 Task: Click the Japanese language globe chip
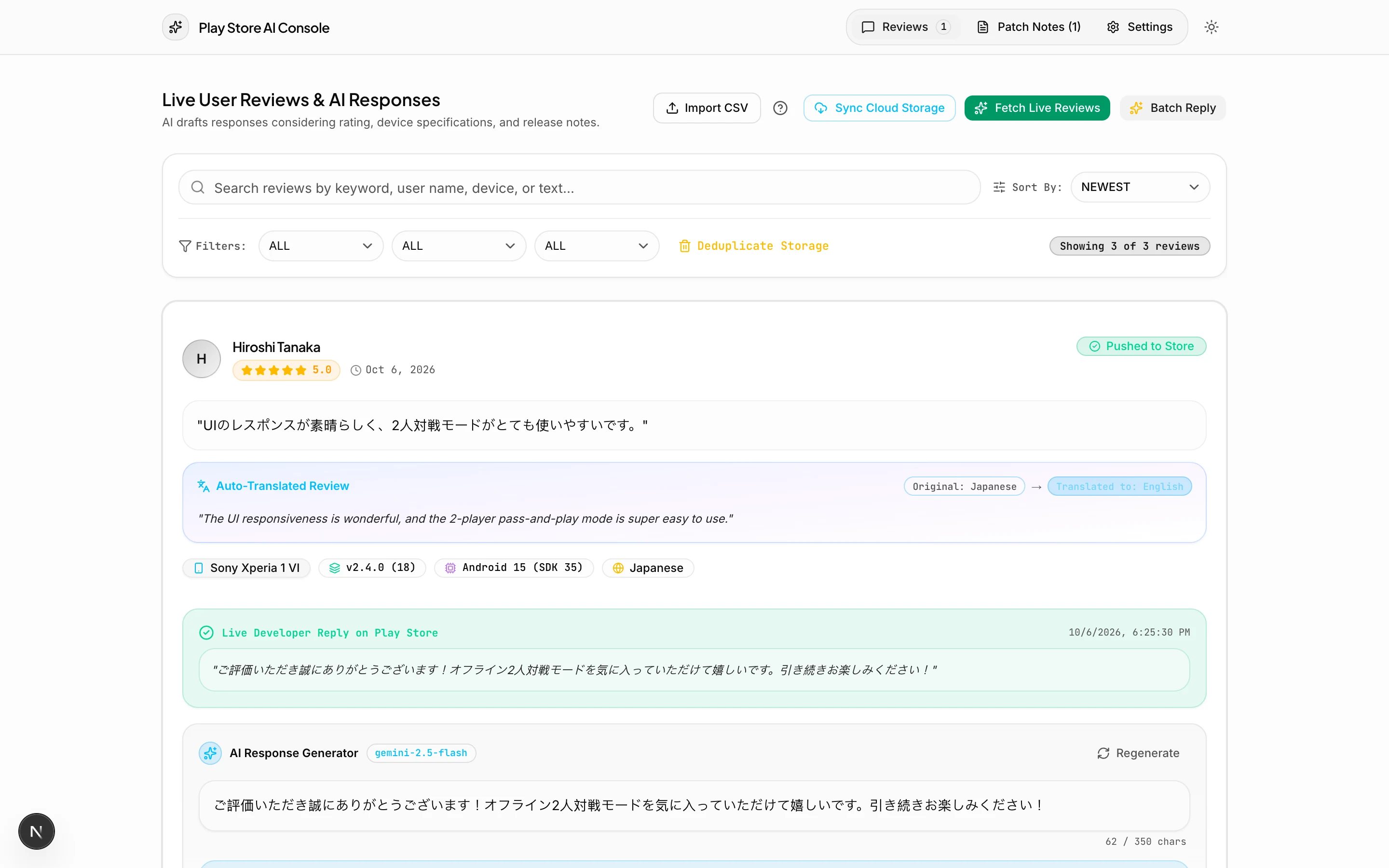point(647,568)
